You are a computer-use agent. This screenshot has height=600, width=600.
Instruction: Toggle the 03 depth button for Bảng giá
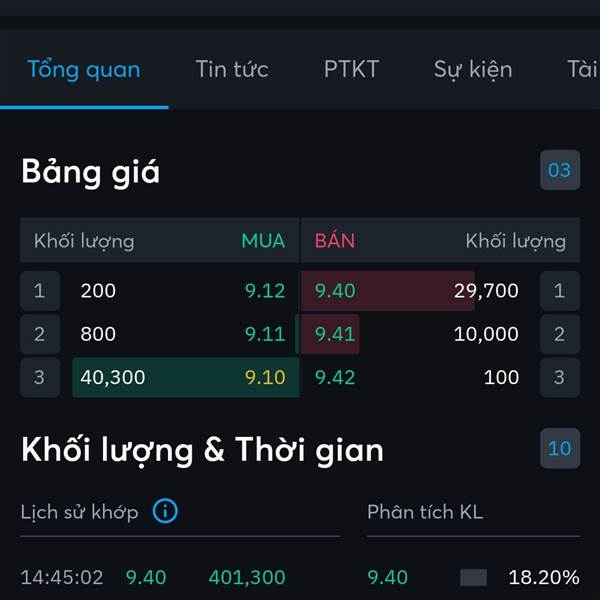pos(559,170)
